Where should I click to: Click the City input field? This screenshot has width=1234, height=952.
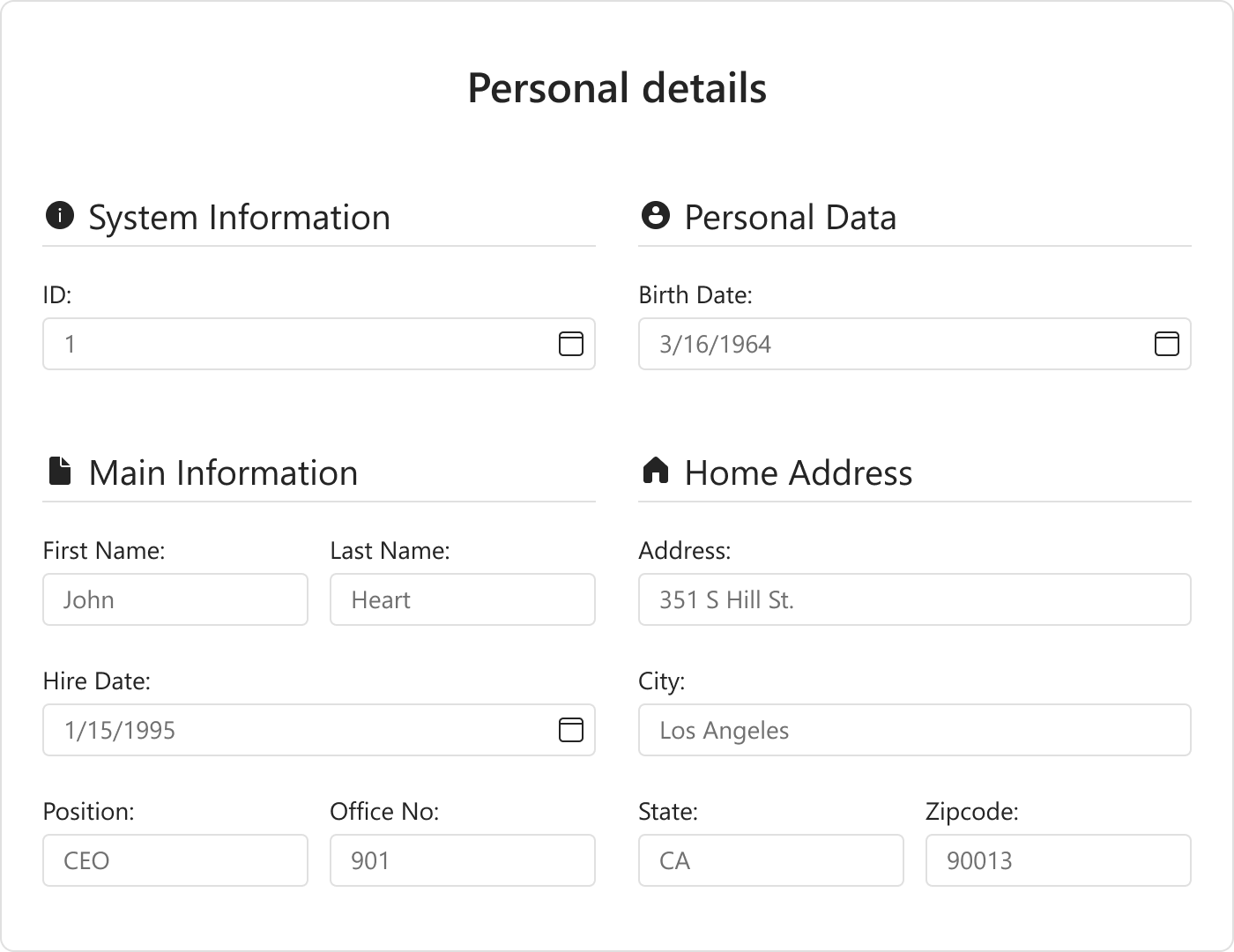point(914,730)
